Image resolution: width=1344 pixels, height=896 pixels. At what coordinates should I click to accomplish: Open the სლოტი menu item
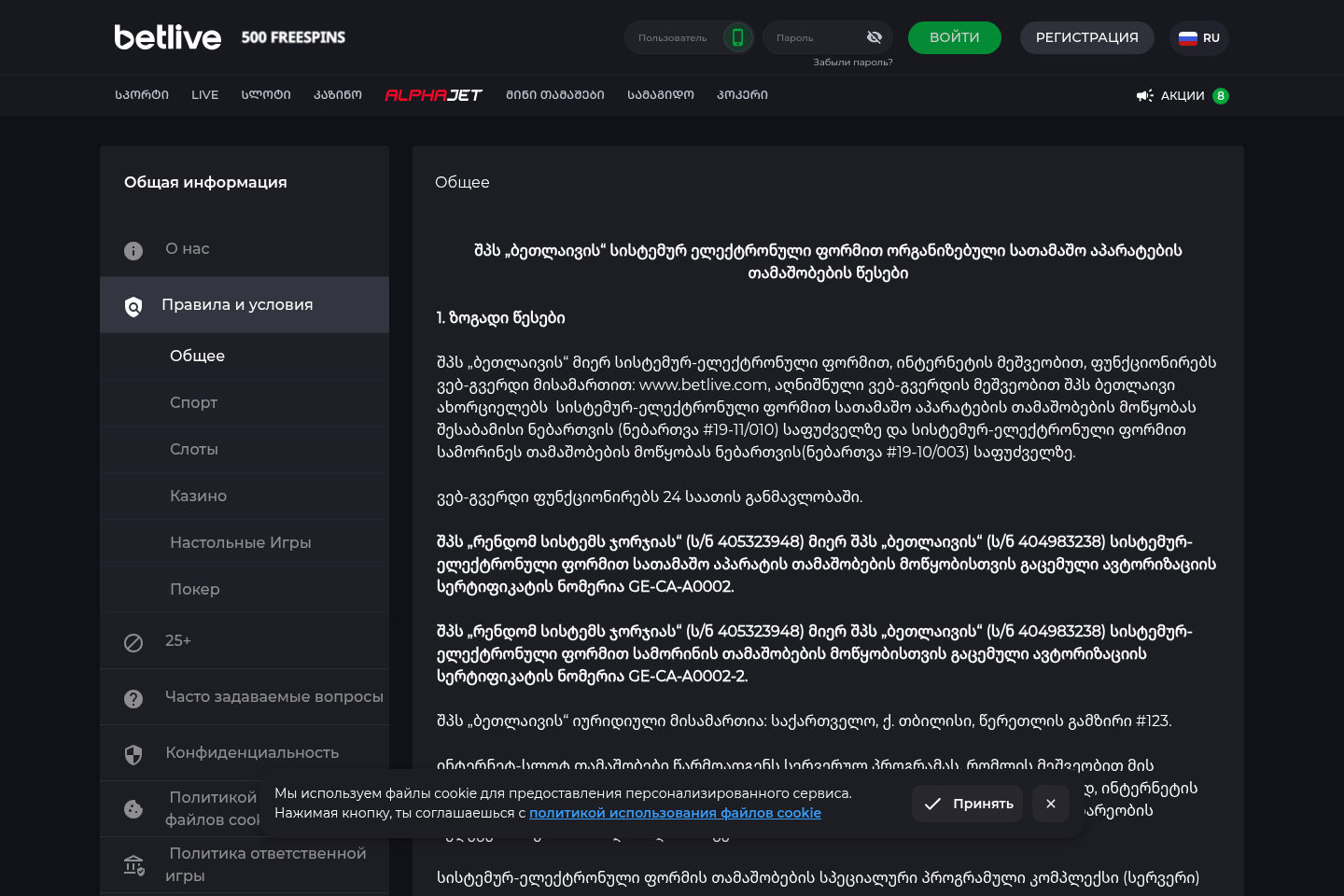(x=266, y=95)
